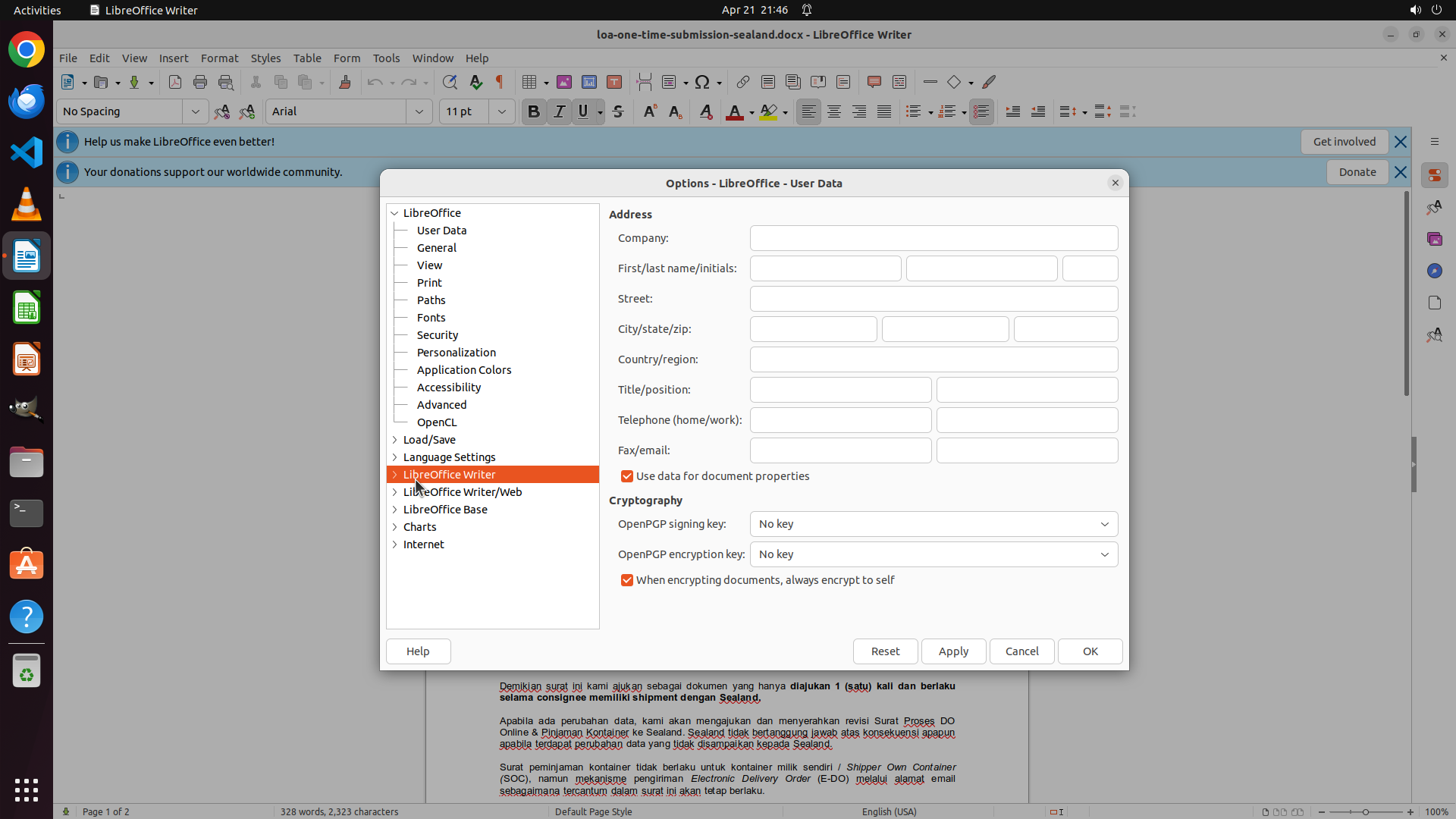Click the Company input field
The width and height of the screenshot is (1456, 819).
pyautogui.click(x=934, y=238)
